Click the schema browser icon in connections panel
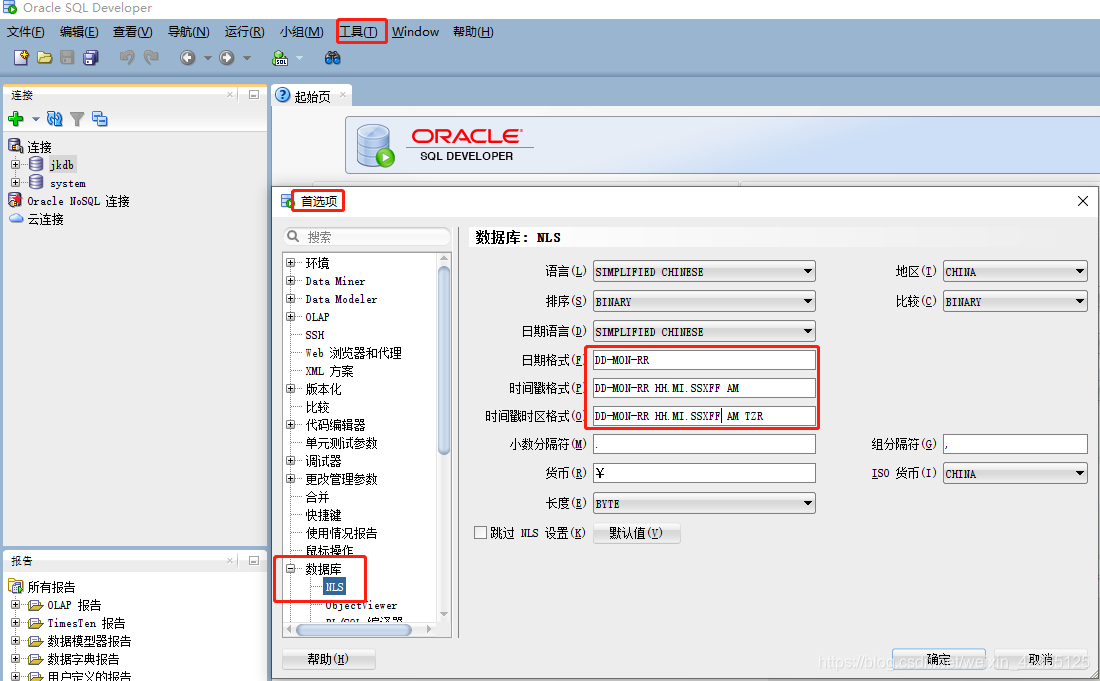The image size is (1100, 681). [100, 119]
